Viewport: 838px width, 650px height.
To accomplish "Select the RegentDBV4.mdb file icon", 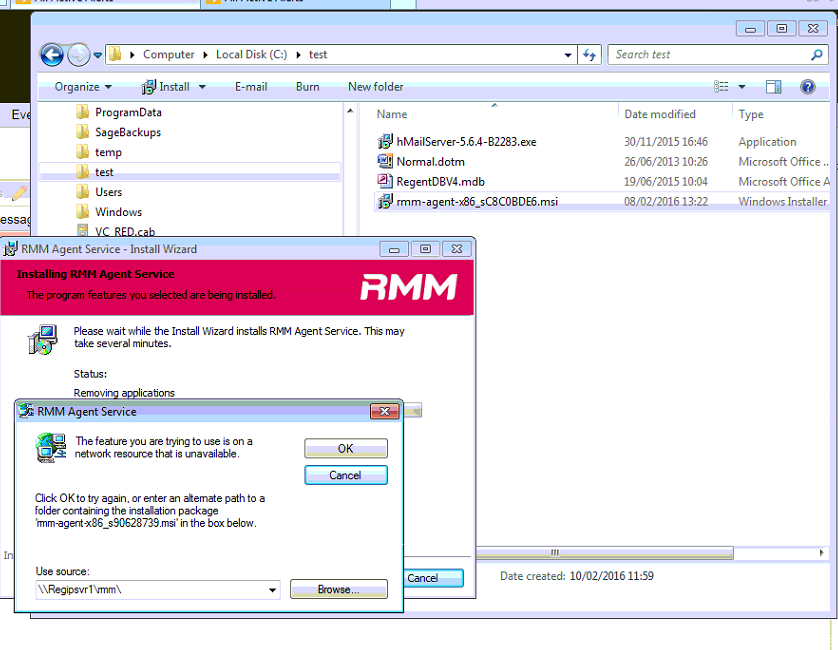I will click(385, 182).
